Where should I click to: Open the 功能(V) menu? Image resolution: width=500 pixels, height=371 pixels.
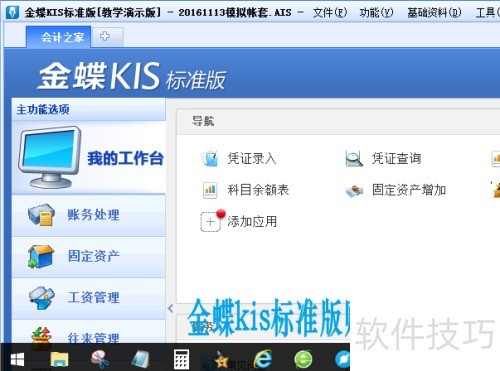click(x=376, y=13)
